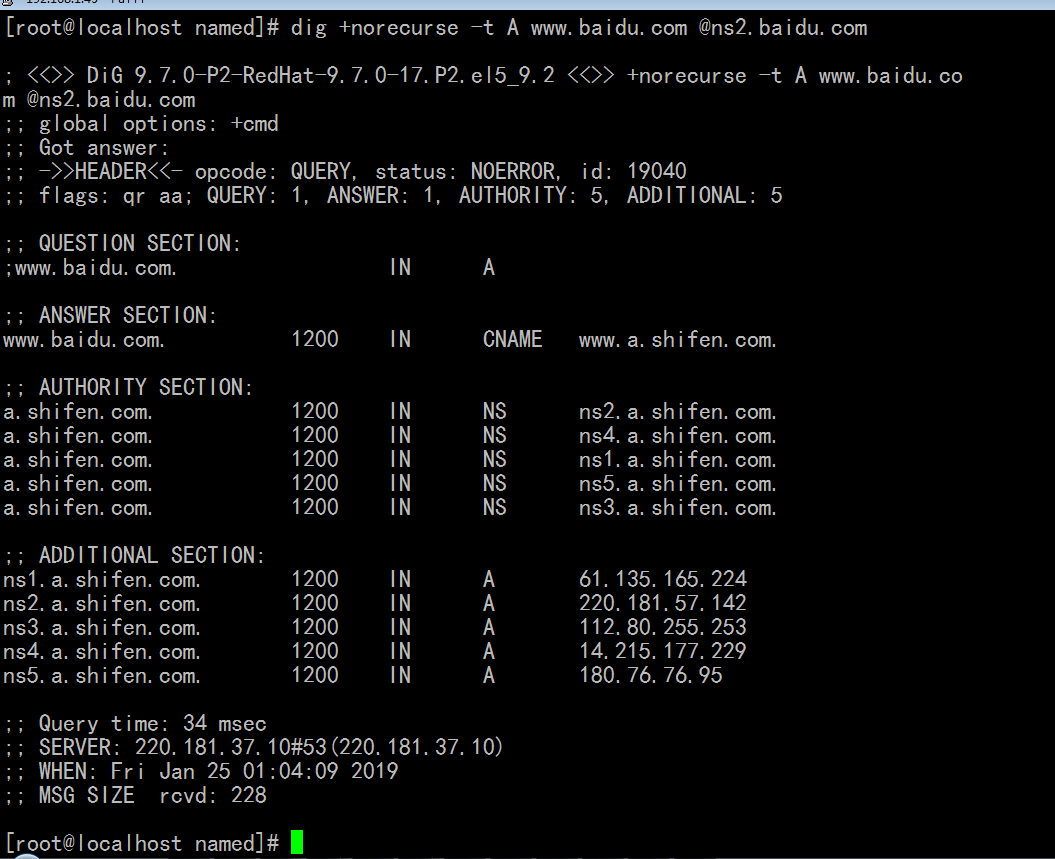The height and width of the screenshot is (859, 1055).
Task: Click the IP address 14.215.177.229
Action: (663, 651)
